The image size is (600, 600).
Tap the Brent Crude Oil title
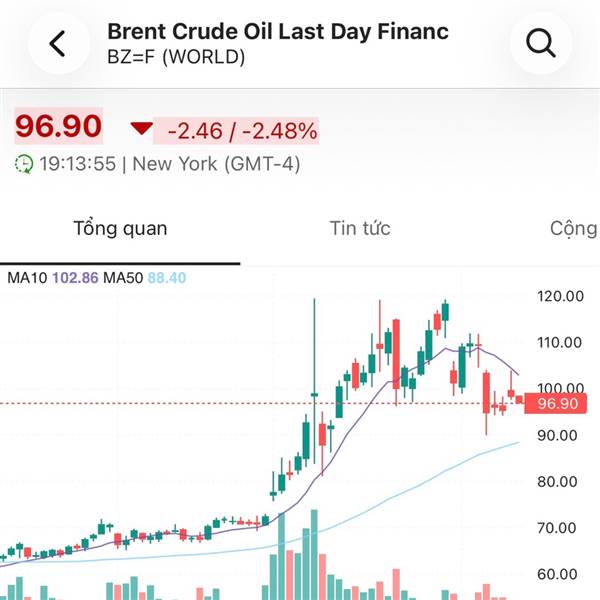pyautogui.click(x=278, y=32)
